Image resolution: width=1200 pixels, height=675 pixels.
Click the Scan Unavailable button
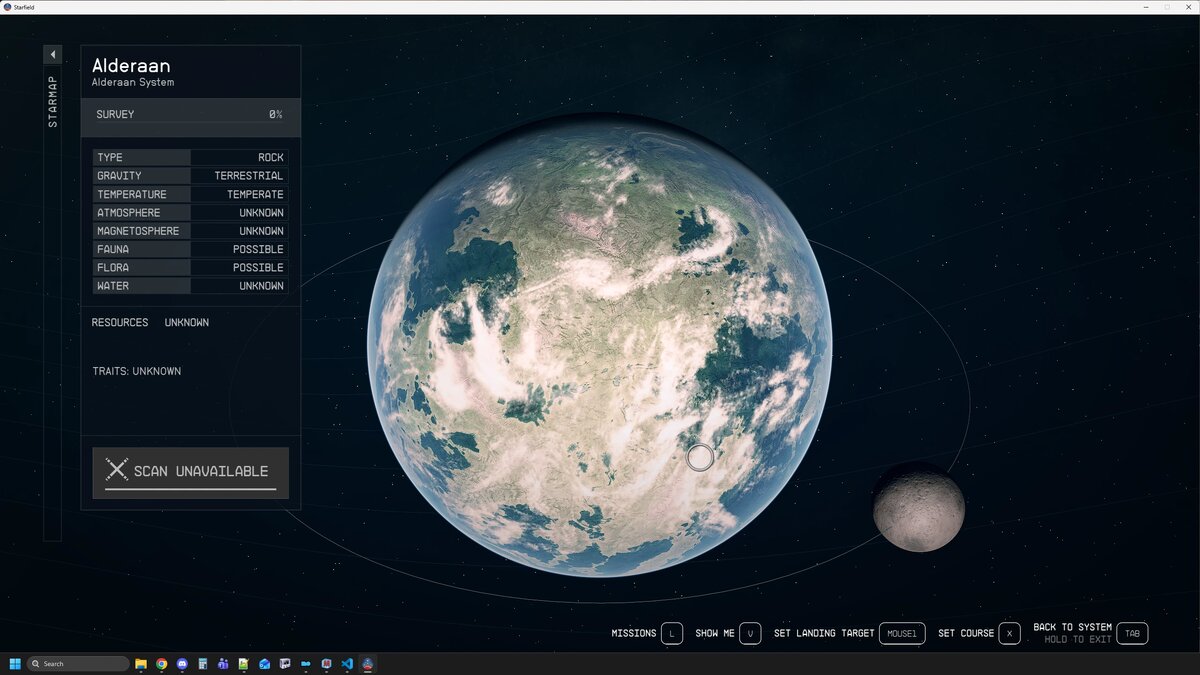191,472
